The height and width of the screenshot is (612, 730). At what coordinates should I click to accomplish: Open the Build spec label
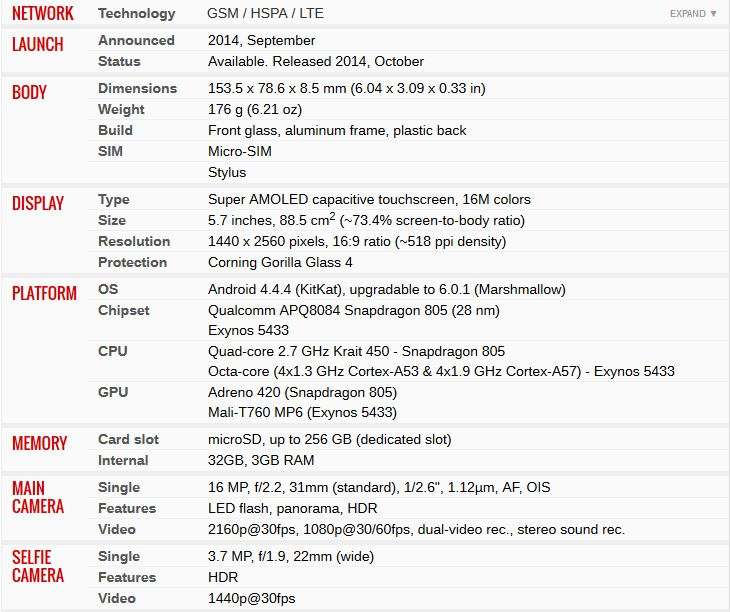pyautogui.click(x=115, y=130)
